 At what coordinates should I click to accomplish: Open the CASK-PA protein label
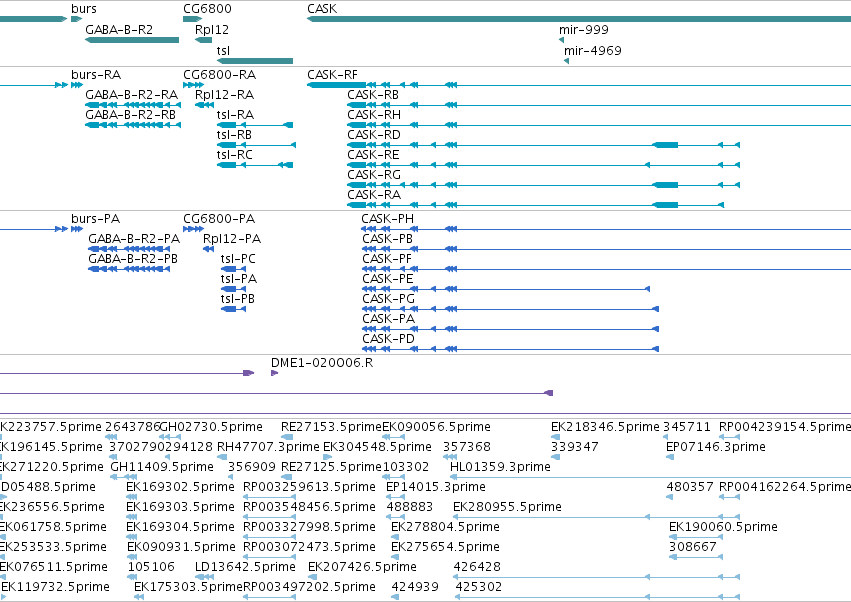[x=389, y=320]
